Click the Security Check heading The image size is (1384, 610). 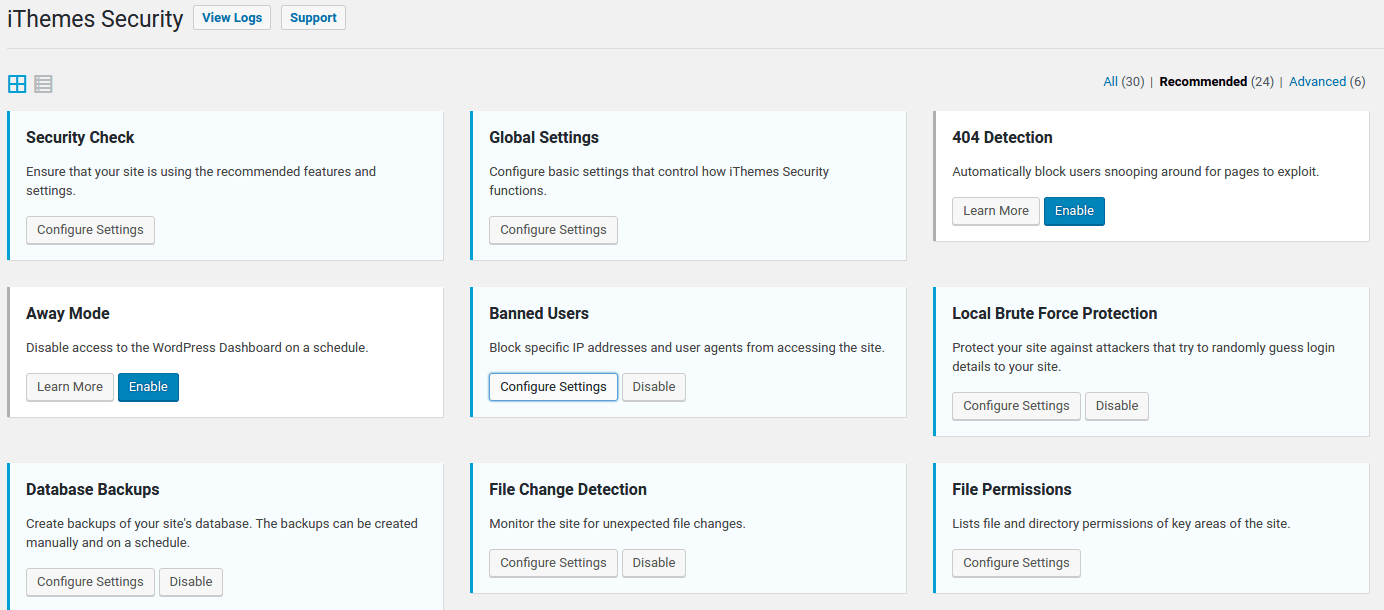coord(80,137)
